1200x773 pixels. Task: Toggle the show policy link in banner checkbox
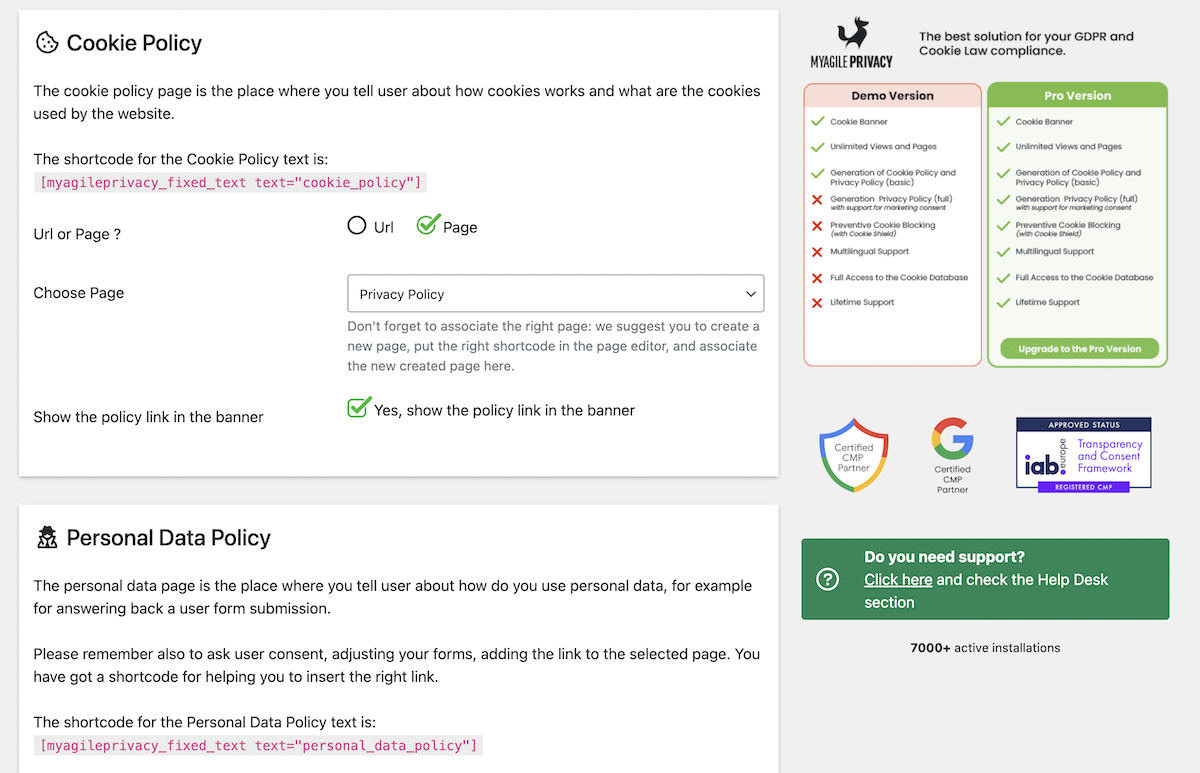(358, 408)
